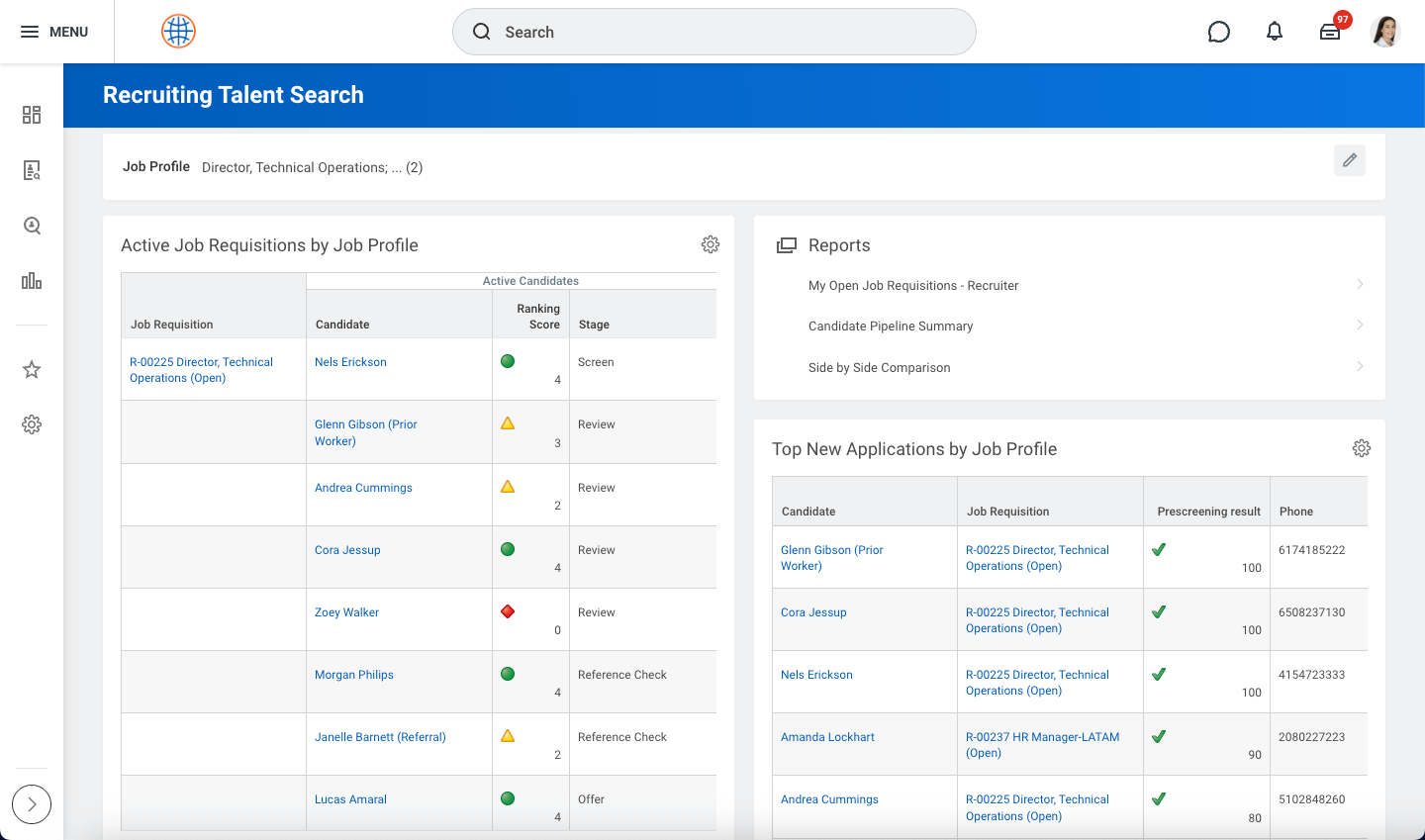This screenshot has width=1425, height=840.
Task: Click in the Search input field
Action: 714,32
